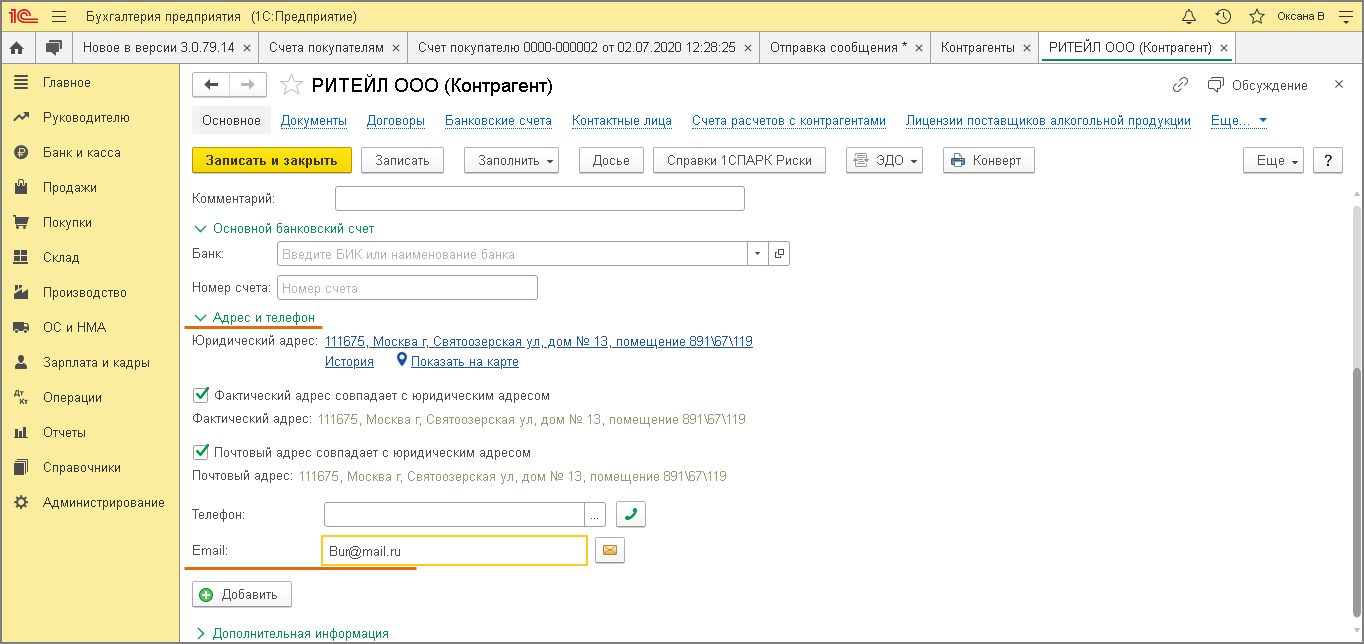Open the discussions chat tab icon

click(x=54, y=47)
